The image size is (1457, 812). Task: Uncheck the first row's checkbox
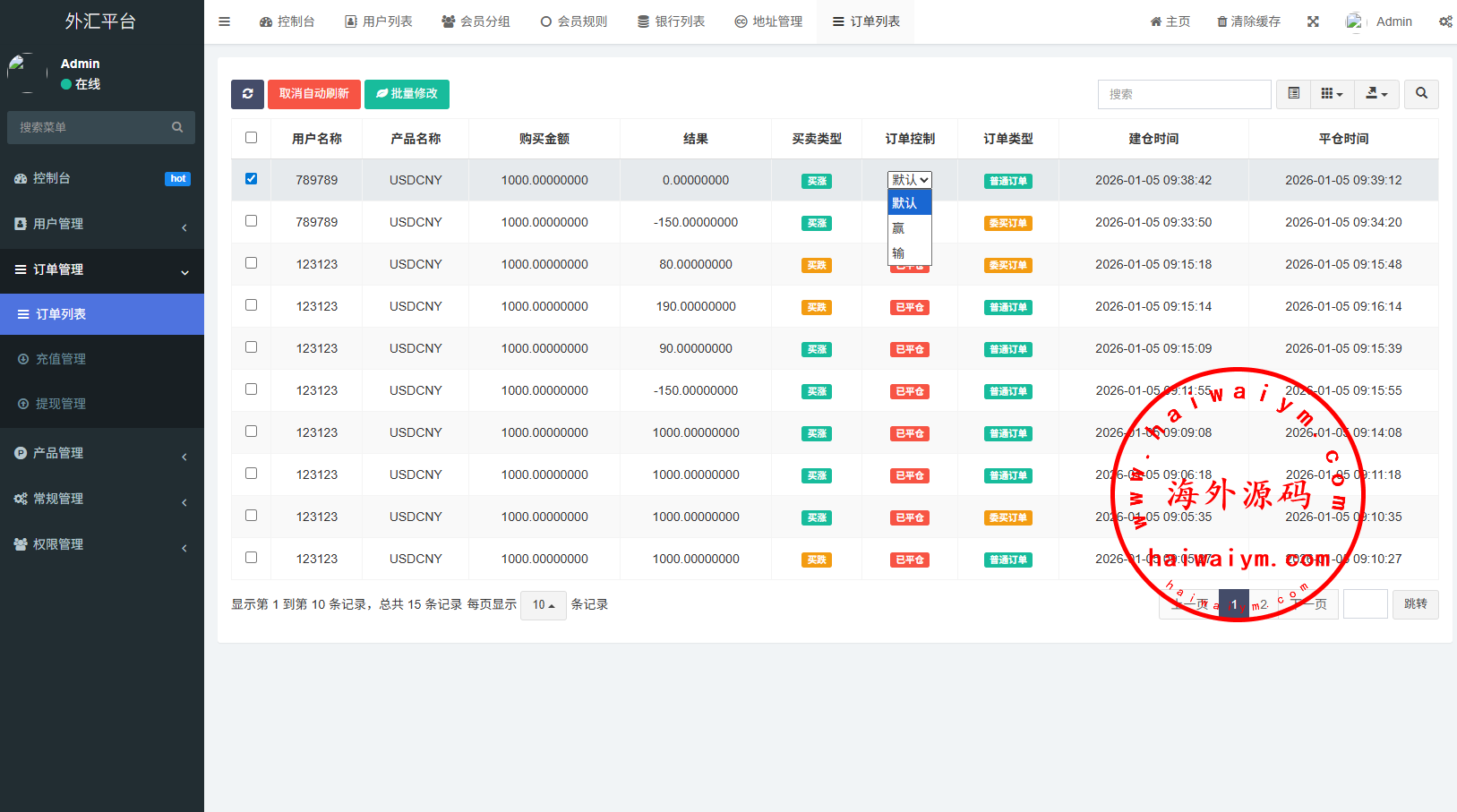(x=251, y=179)
